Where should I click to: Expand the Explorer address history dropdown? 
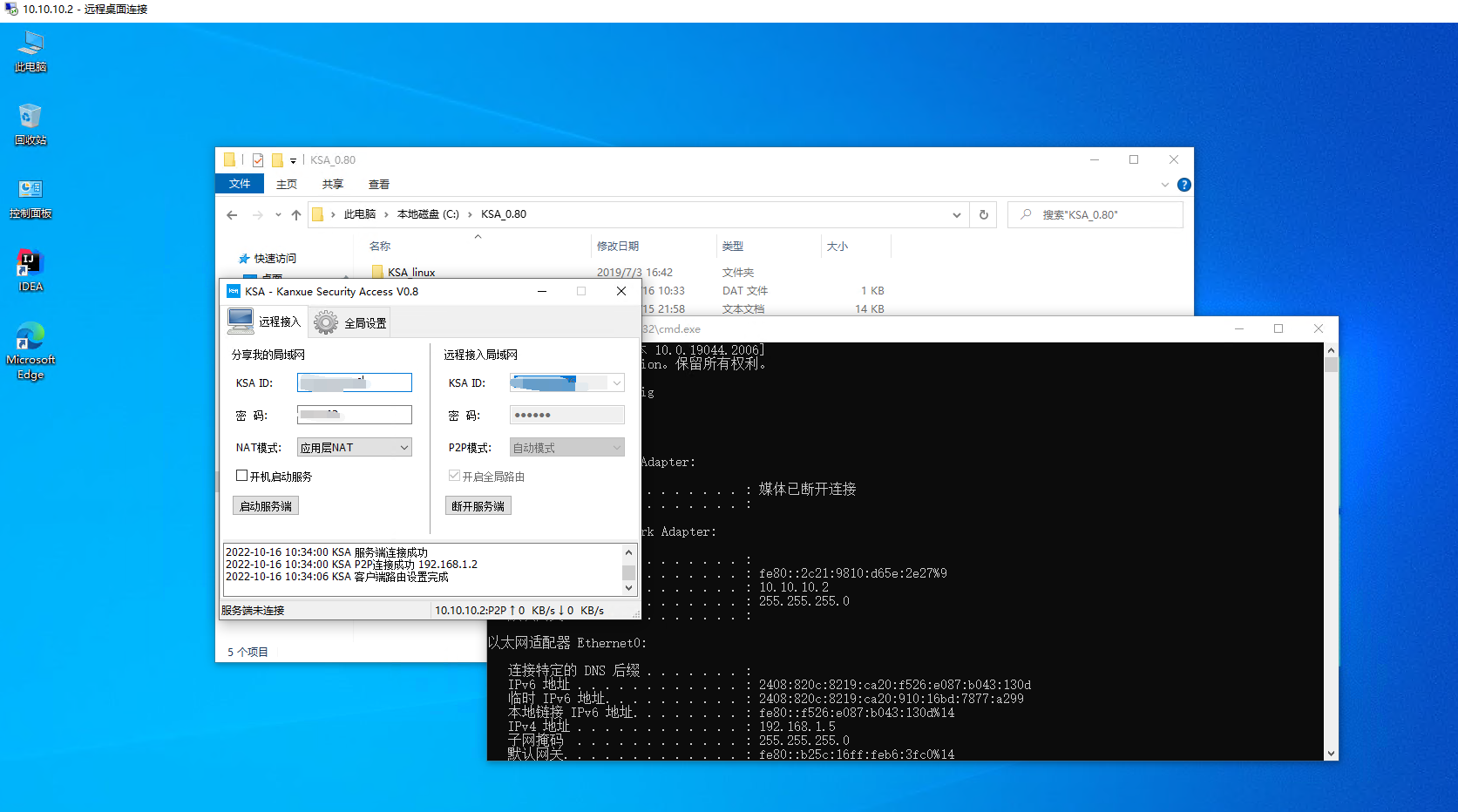click(957, 214)
